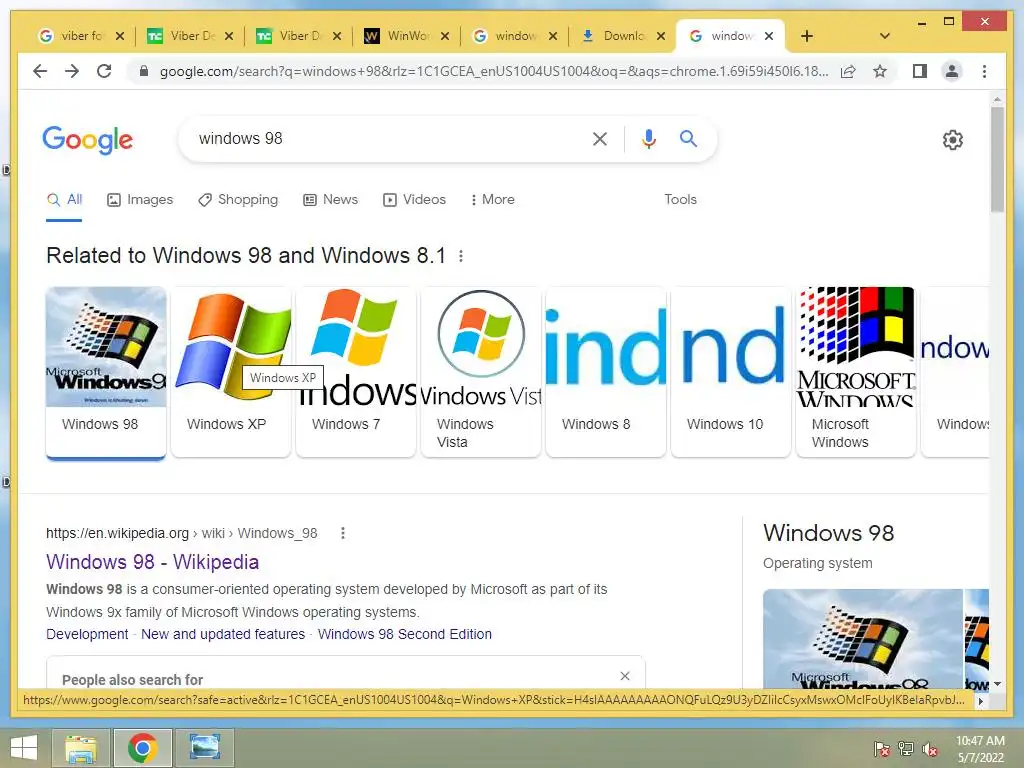
Task: Open File Explorer from the taskbar
Action: [x=82, y=748]
